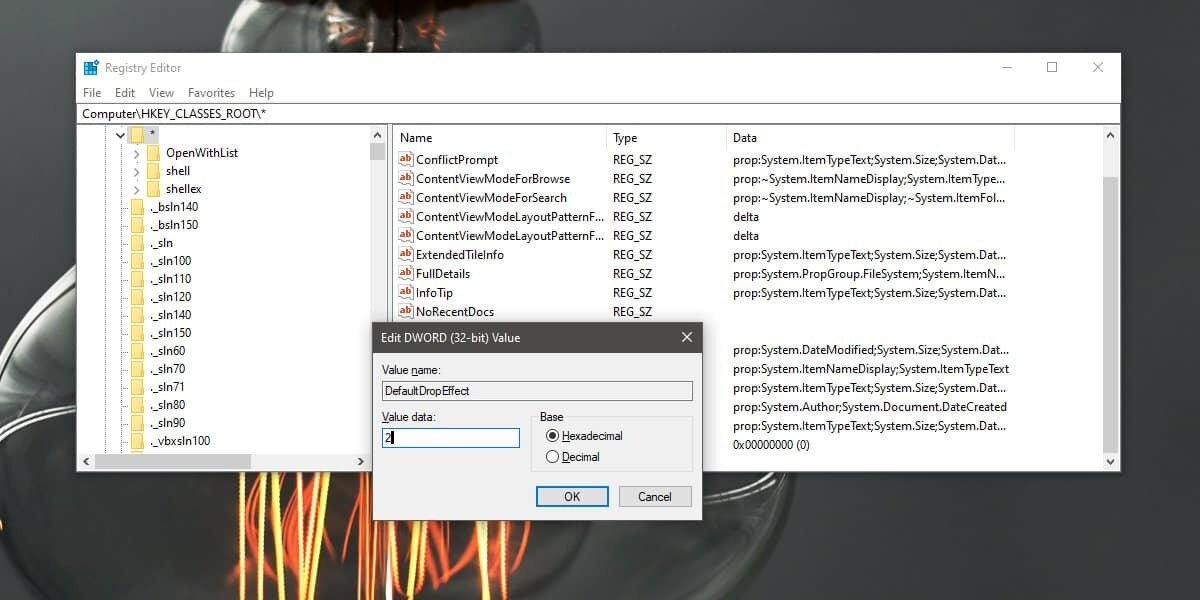Click the folder icon of ._sln key

tap(137, 243)
